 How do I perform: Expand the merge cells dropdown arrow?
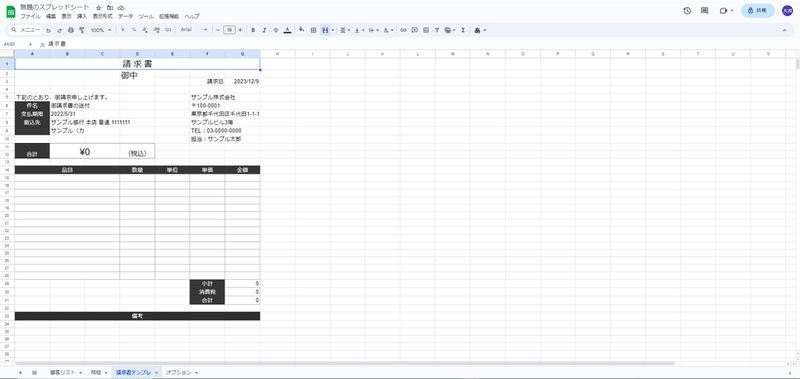coord(333,30)
